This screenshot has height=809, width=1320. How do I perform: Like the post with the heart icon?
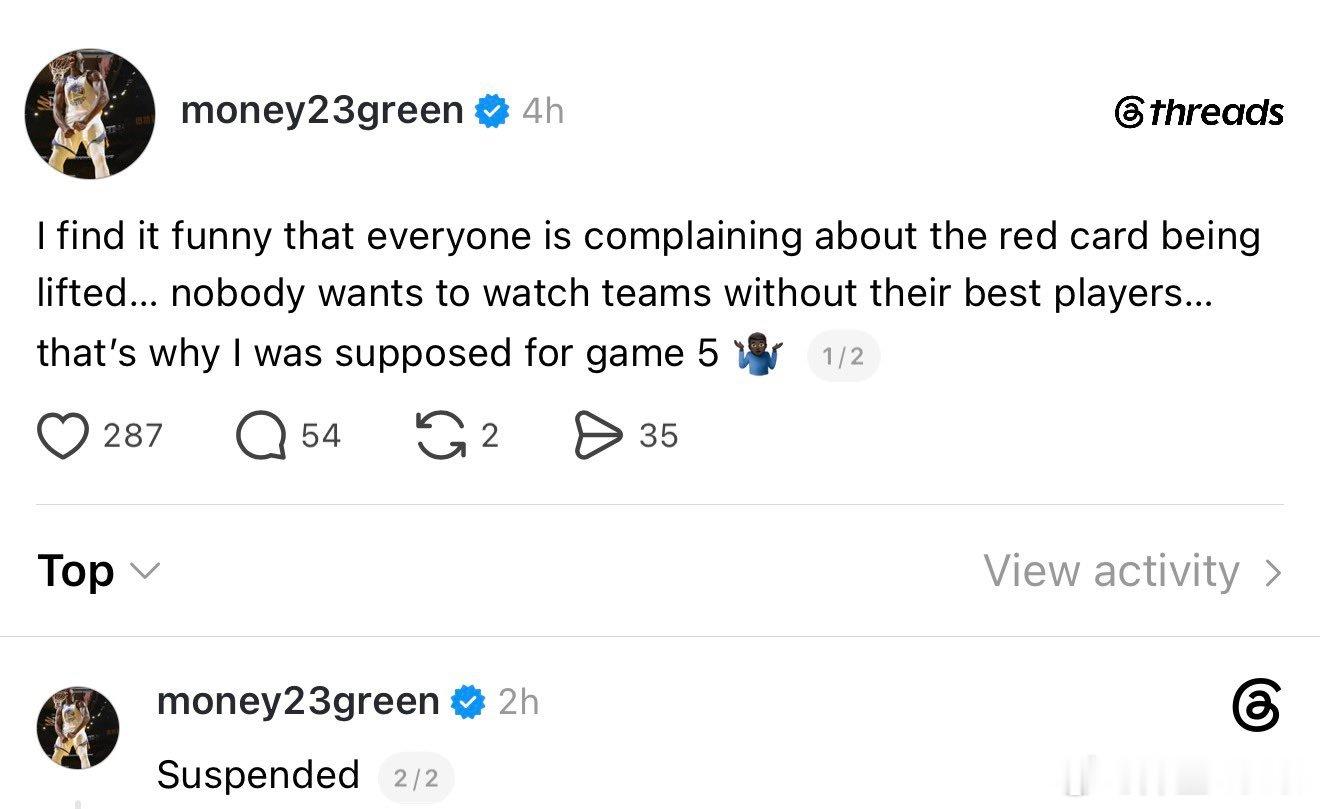coord(63,436)
